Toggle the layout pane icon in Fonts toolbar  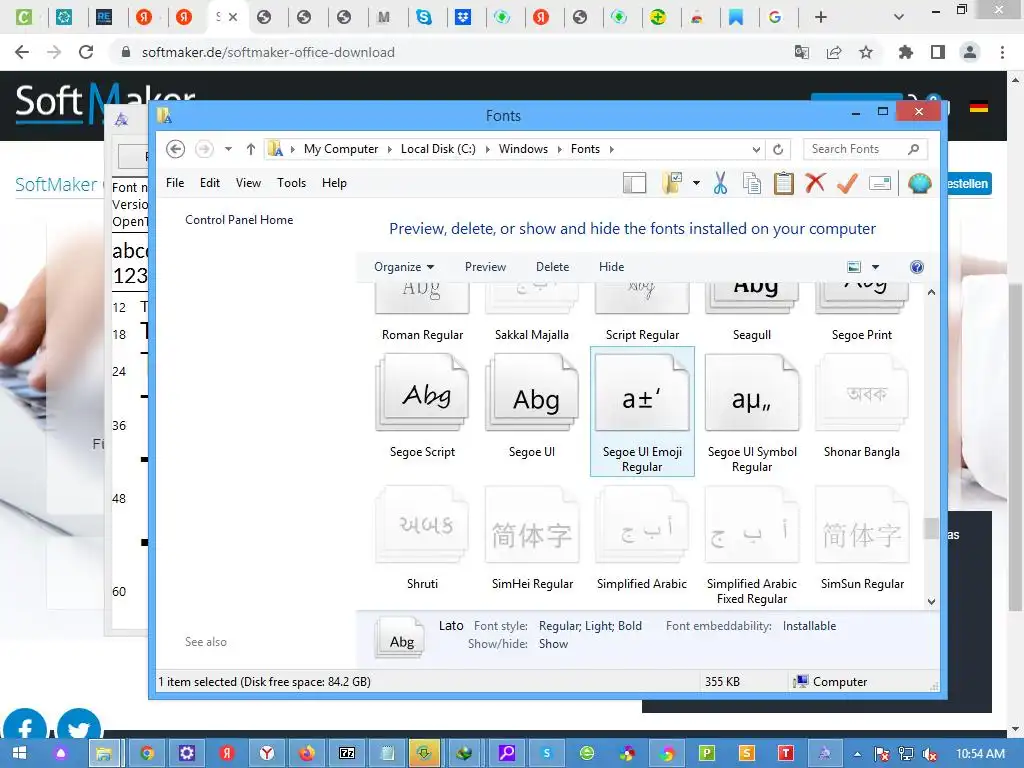[634, 184]
